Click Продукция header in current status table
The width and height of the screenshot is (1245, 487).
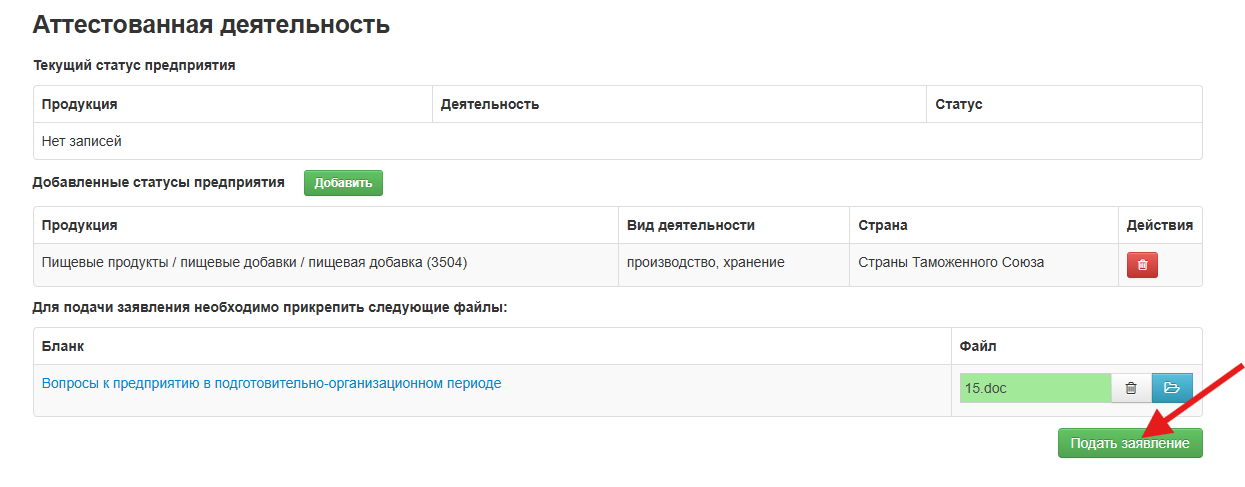point(80,104)
